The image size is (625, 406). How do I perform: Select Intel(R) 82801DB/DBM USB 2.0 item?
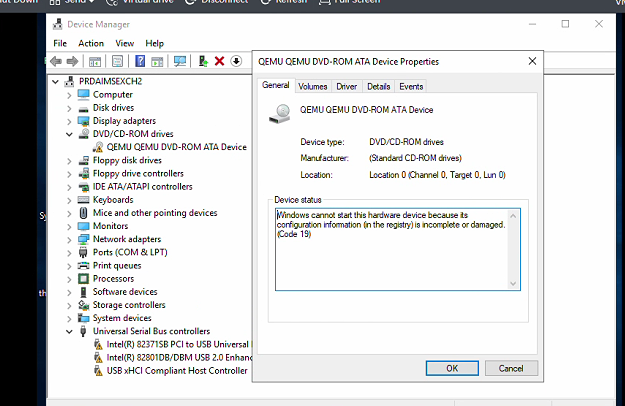click(x=179, y=357)
